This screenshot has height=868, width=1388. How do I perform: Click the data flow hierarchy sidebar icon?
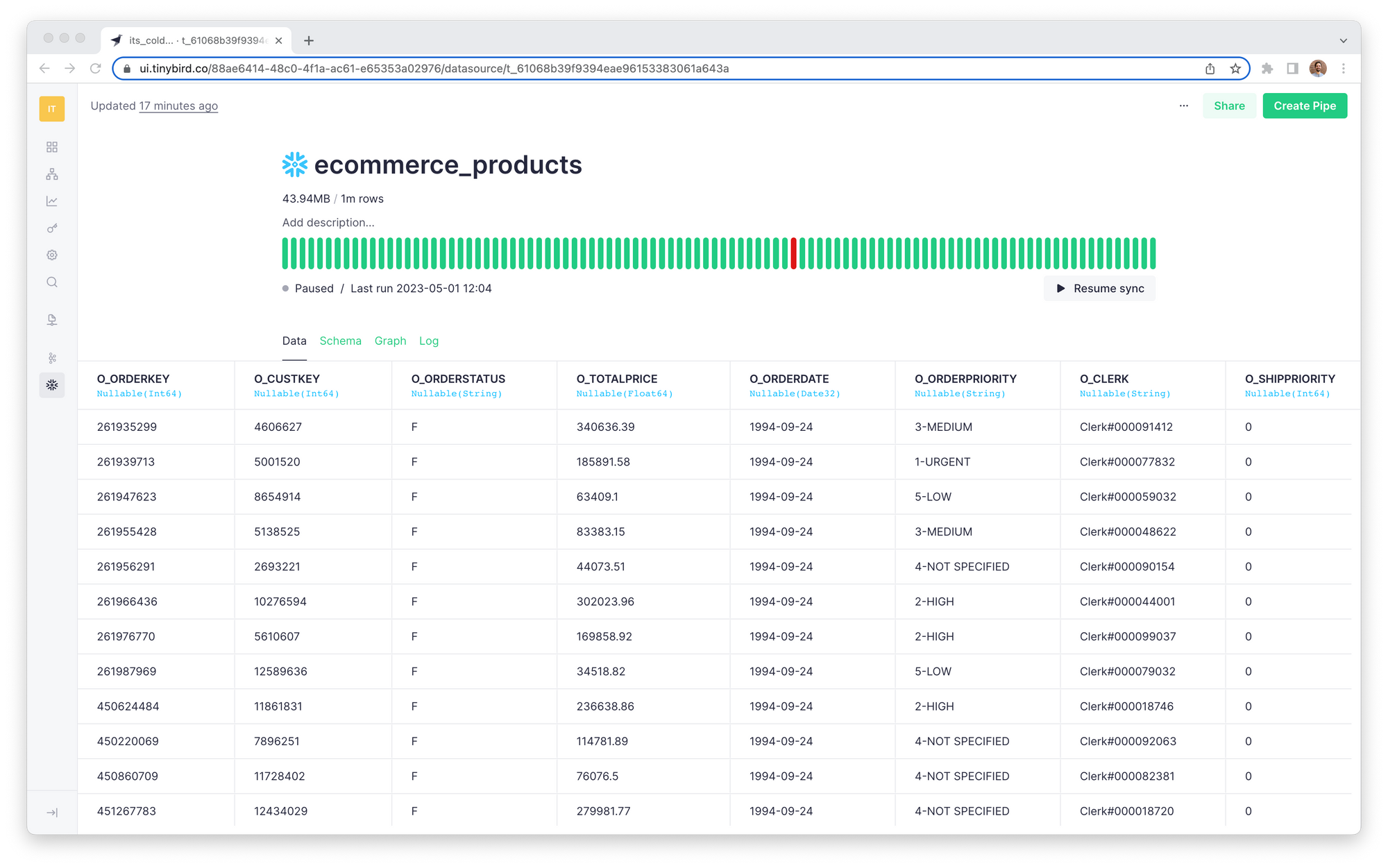(x=52, y=174)
